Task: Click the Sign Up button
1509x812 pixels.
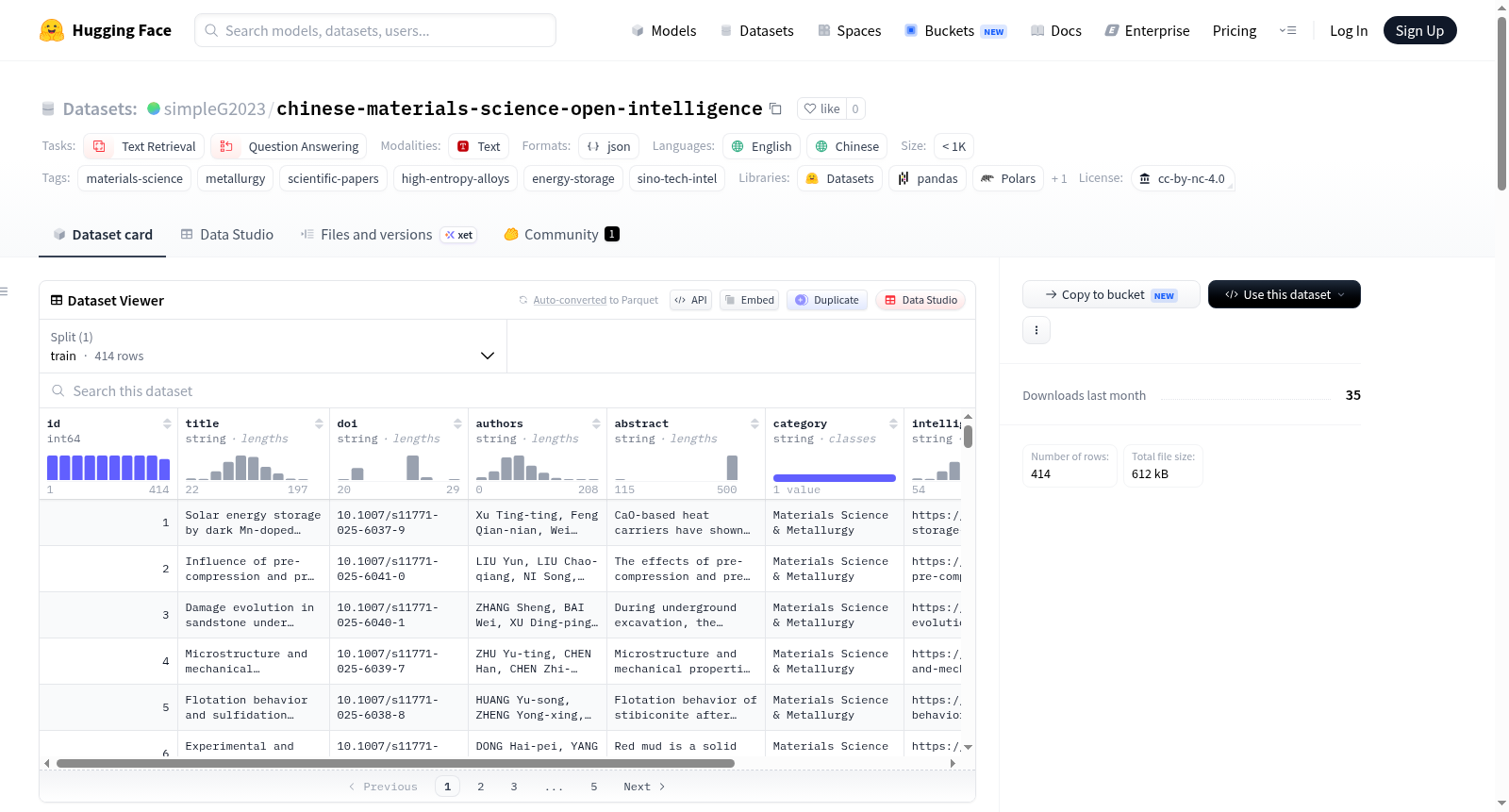Action: 1419,30
